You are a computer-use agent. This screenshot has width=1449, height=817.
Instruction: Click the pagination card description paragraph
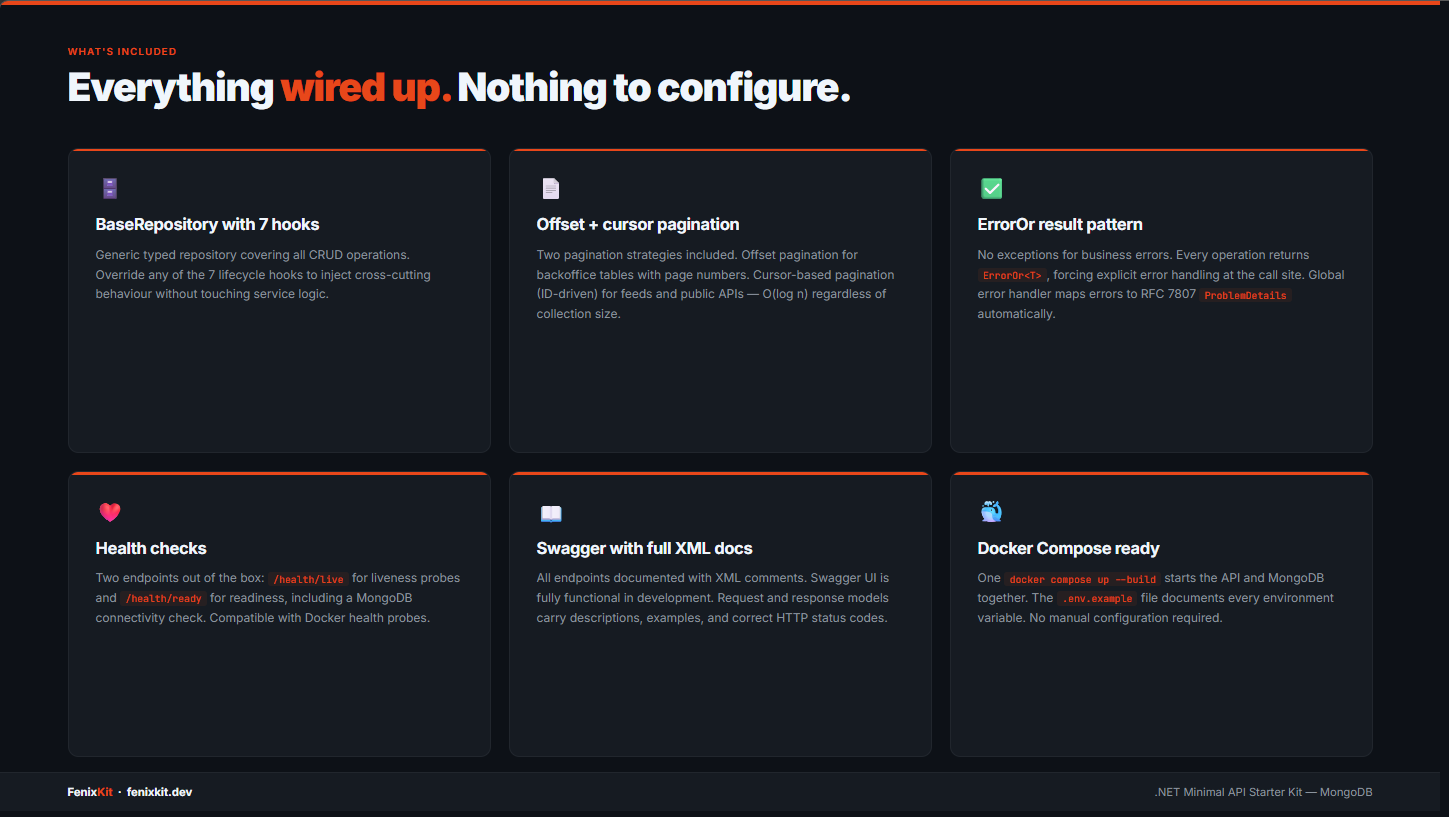coord(716,284)
